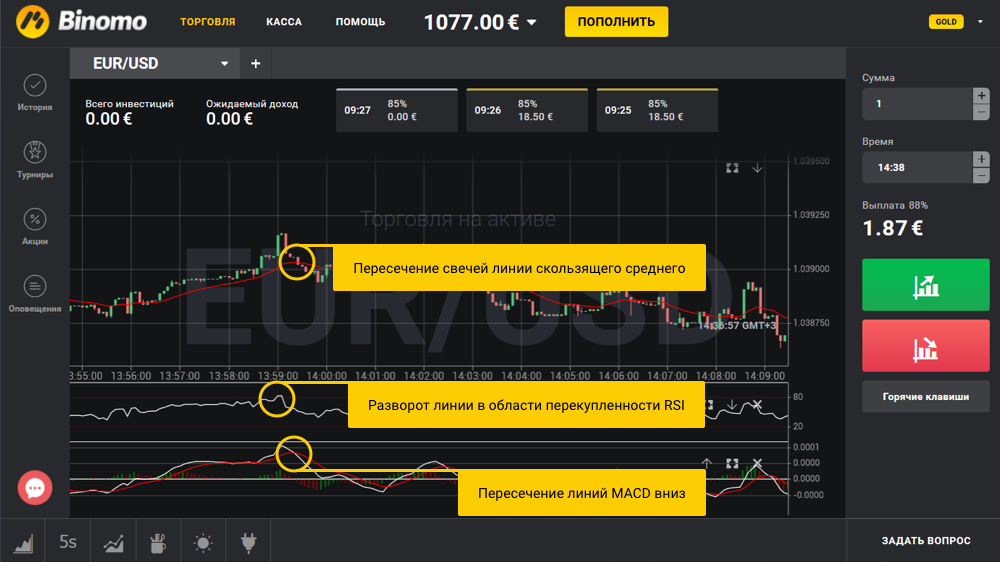The height and width of the screenshot is (562, 1000).
Task: Open the КАССА menu
Action: click(x=284, y=22)
